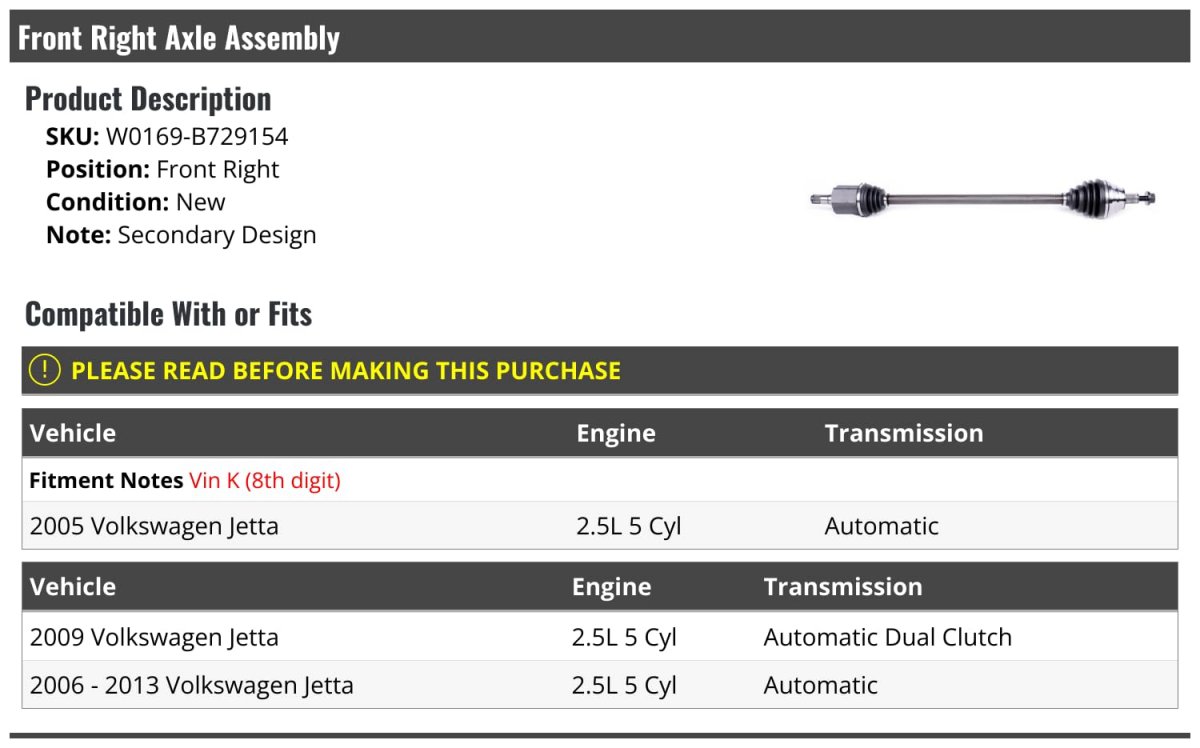Screen dimensions: 1200x748
Task: Select the Front Right Axle Assembly title bar
Action: click(x=600, y=37)
